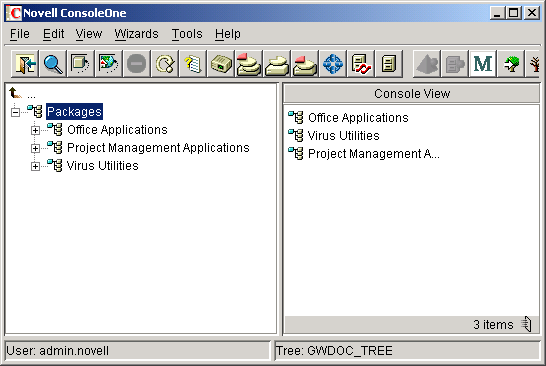546x366 pixels.
Task: Open the Wizards menu
Action: point(136,34)
